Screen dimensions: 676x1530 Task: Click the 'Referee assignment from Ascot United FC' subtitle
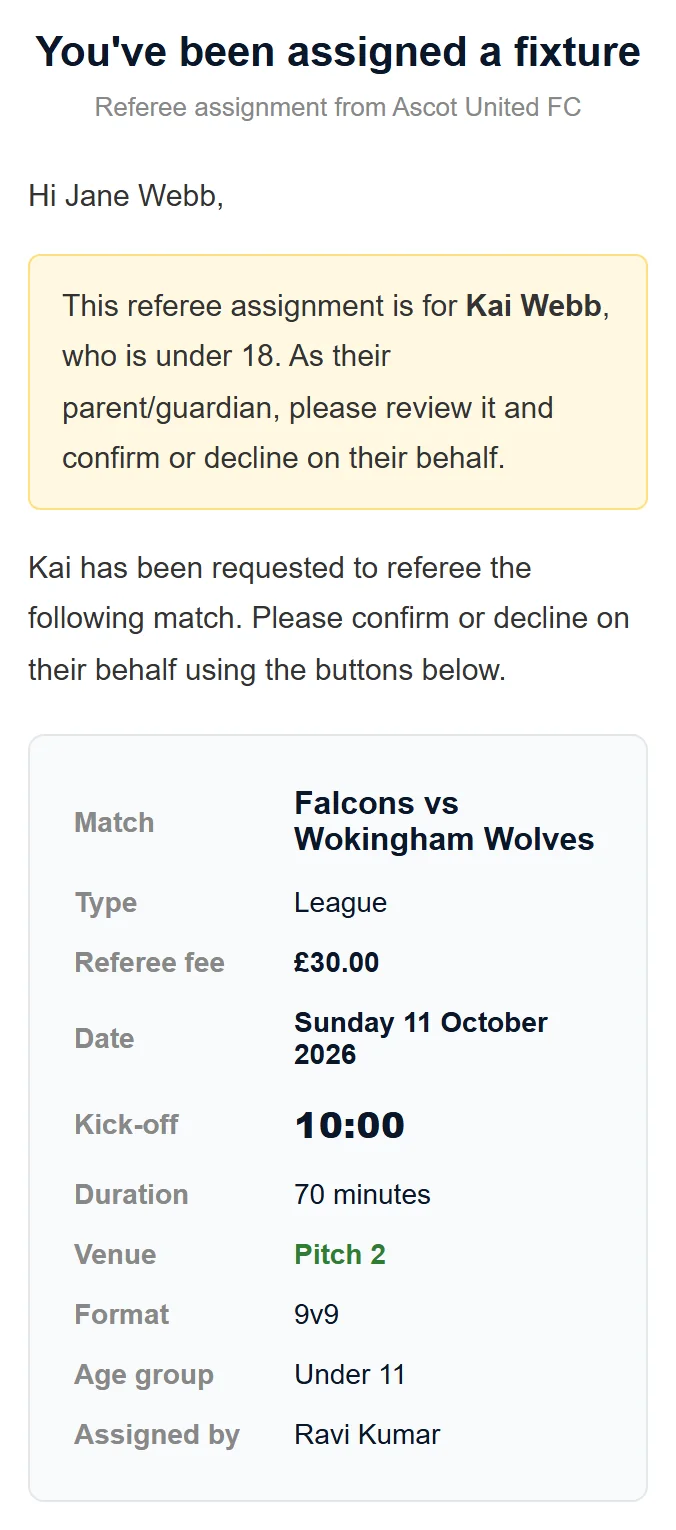coord(338,107)
